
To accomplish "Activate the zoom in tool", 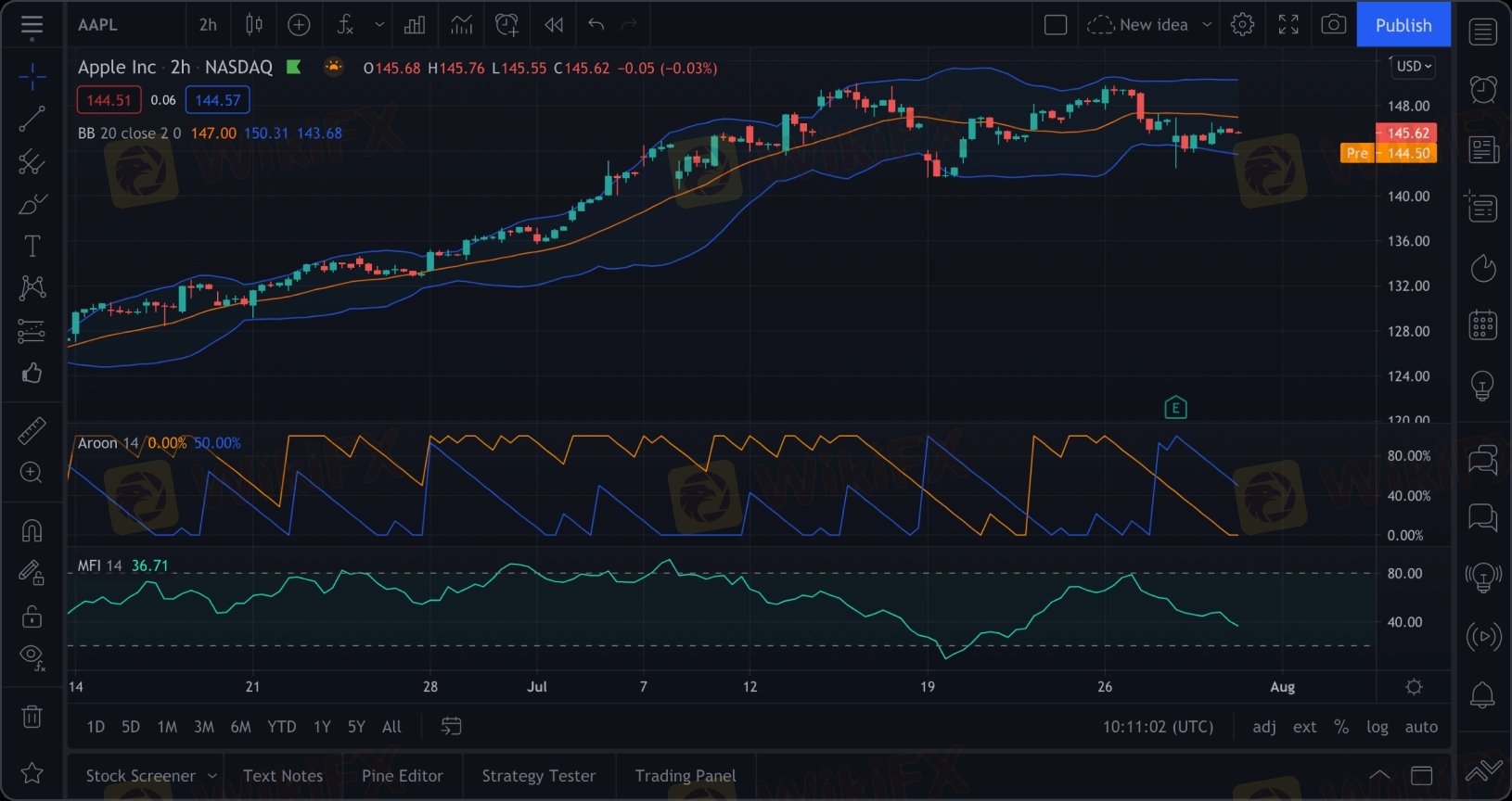I will 32,473.
